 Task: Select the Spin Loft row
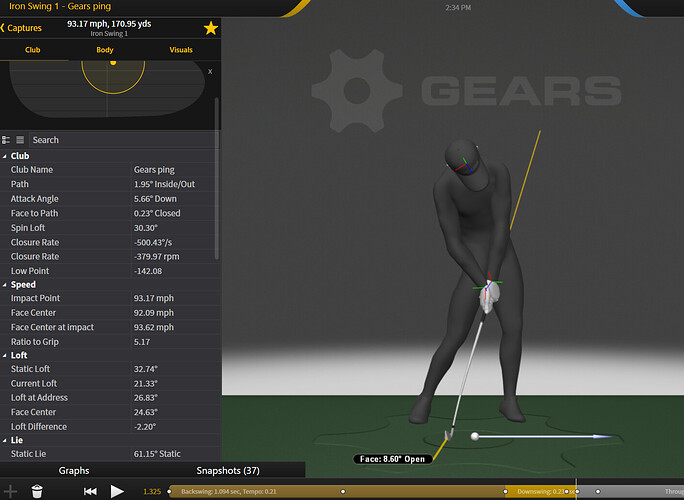tap(109, 228)
